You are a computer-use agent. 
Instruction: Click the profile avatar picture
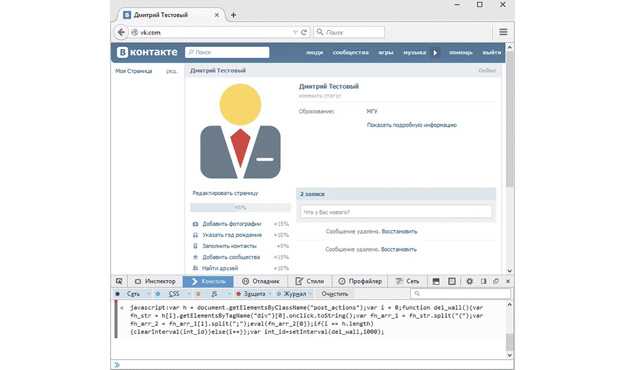[x=240, y=131]
